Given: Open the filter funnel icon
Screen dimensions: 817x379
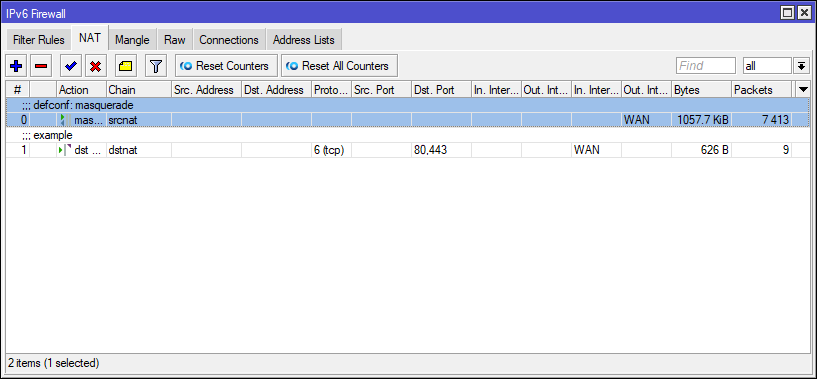Looking at the screenshot, I should pyautogui.click(x=155, y=66).
